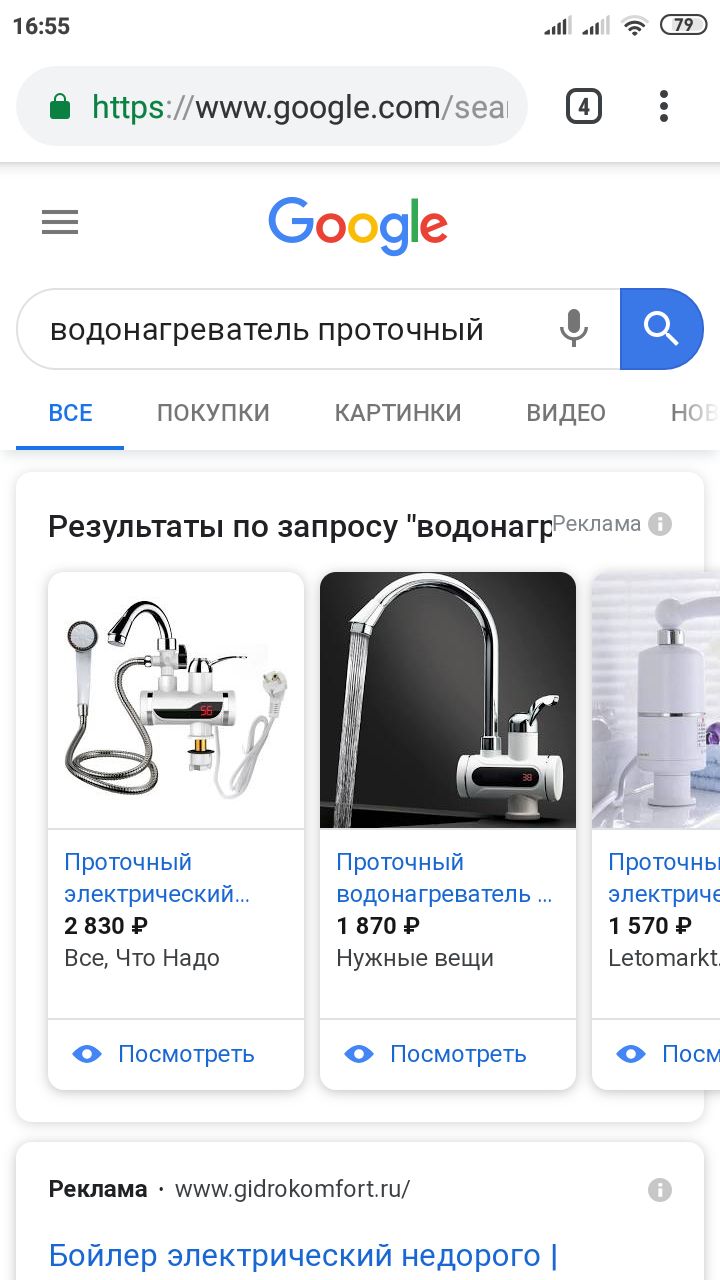
Task: Open the Google hamburger menu
Action: pyautogui.click(x=60, y=222)
